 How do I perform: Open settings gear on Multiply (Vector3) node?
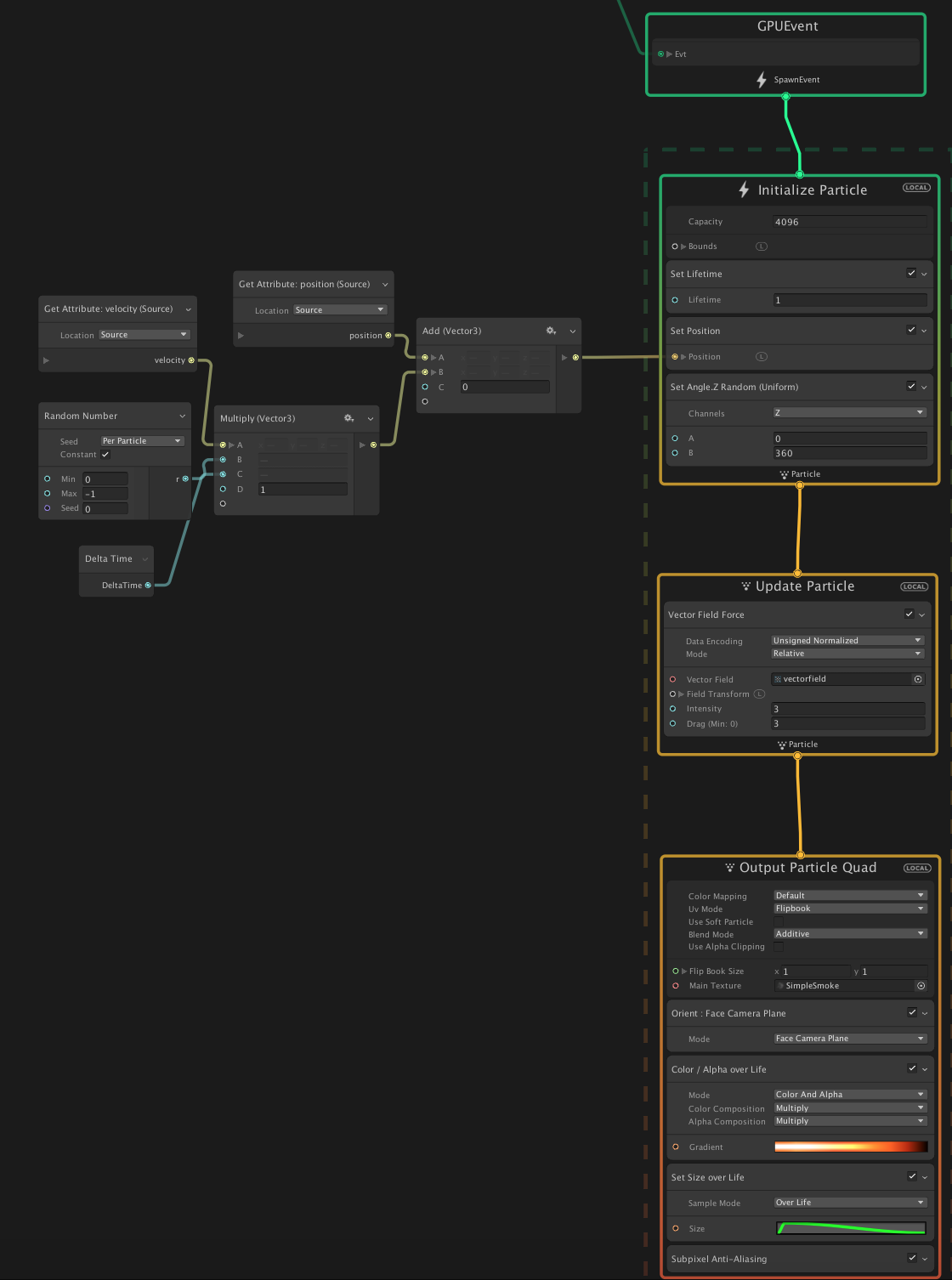[348, 418]
